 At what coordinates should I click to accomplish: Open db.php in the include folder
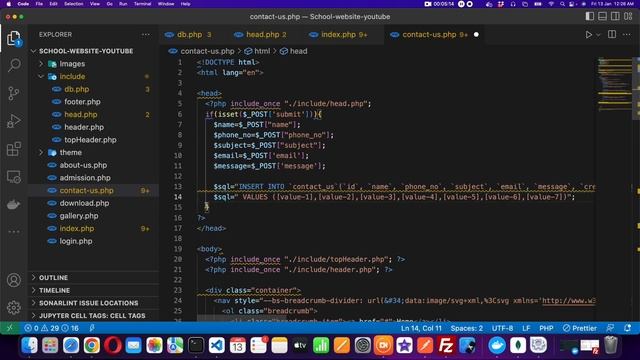point(76,89)
